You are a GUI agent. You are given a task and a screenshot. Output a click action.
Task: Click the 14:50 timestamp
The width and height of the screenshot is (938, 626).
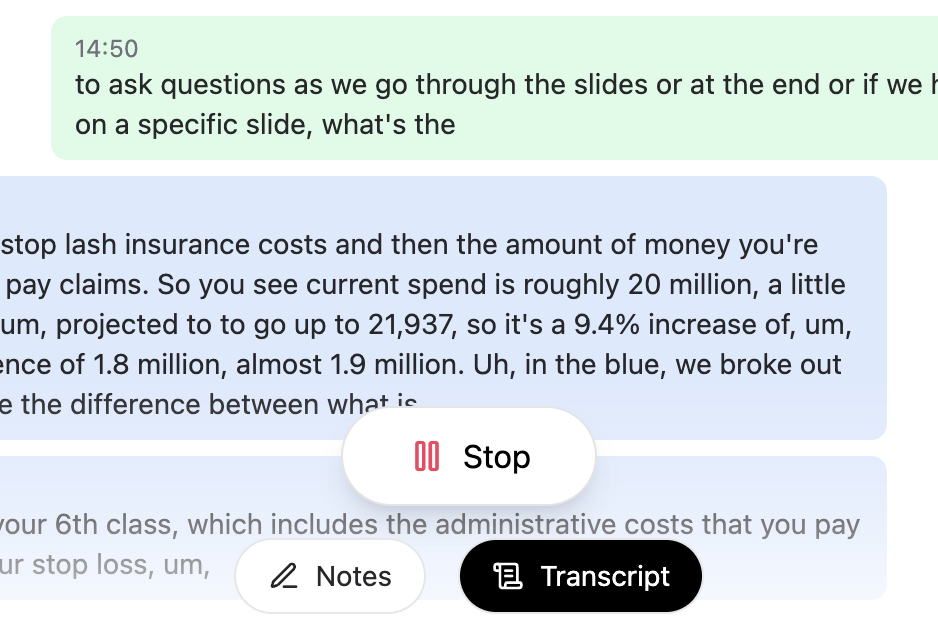pos(106,48)
